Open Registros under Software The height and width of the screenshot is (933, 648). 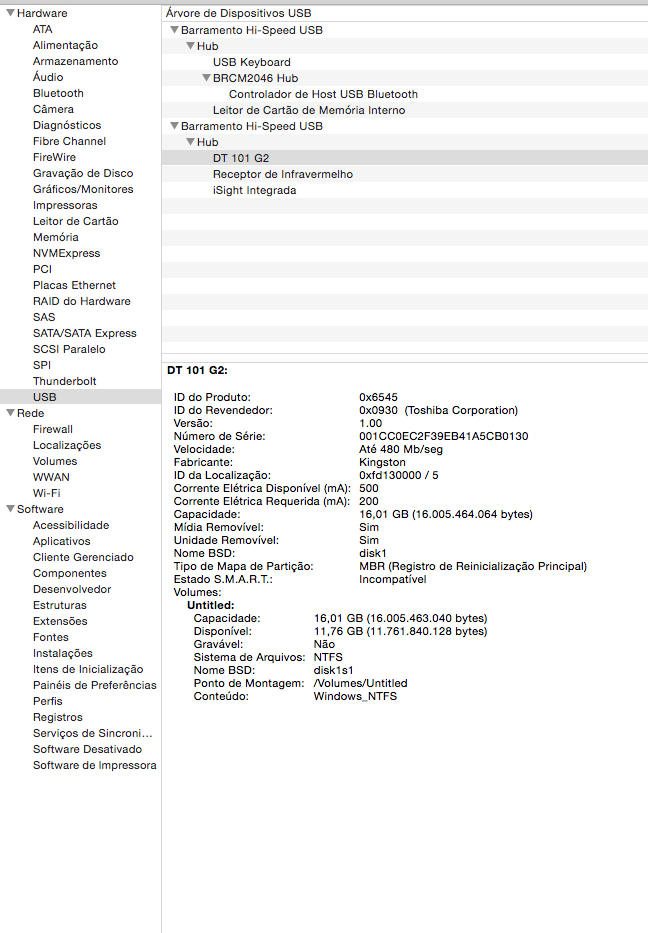[58, 718]
